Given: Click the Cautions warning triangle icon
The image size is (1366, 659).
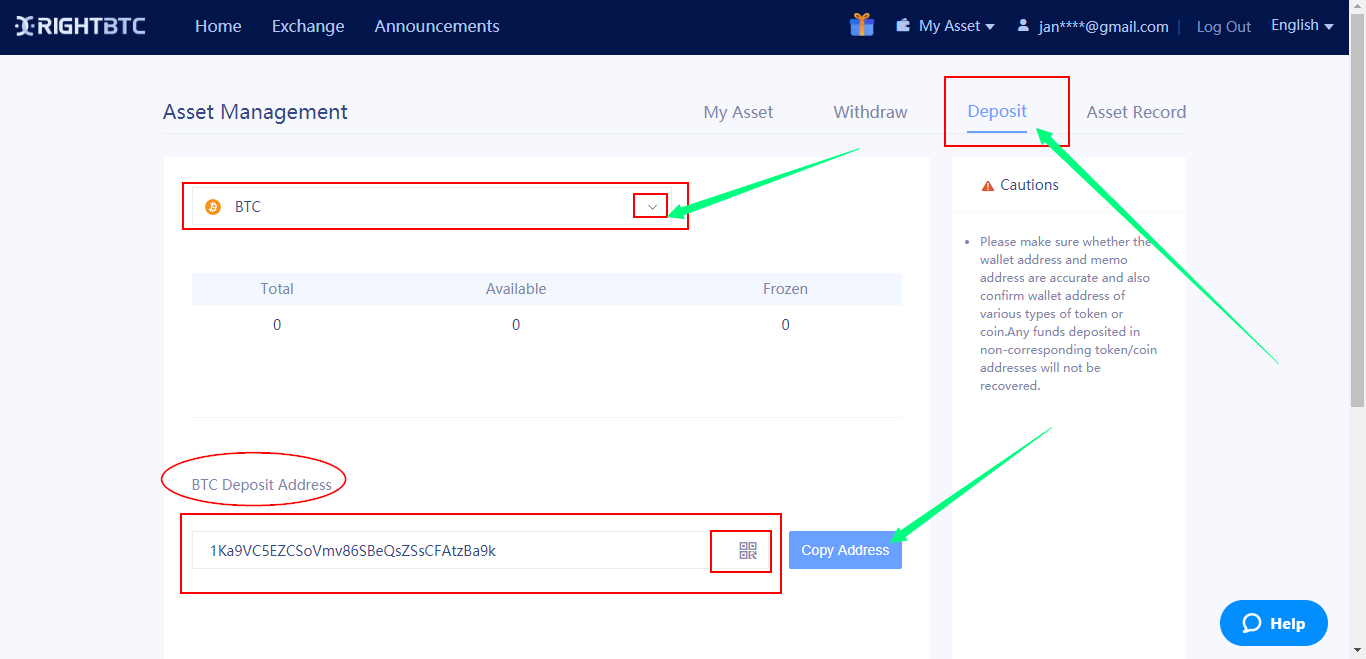Looking at the screenshot, I should tap(988, 185).
